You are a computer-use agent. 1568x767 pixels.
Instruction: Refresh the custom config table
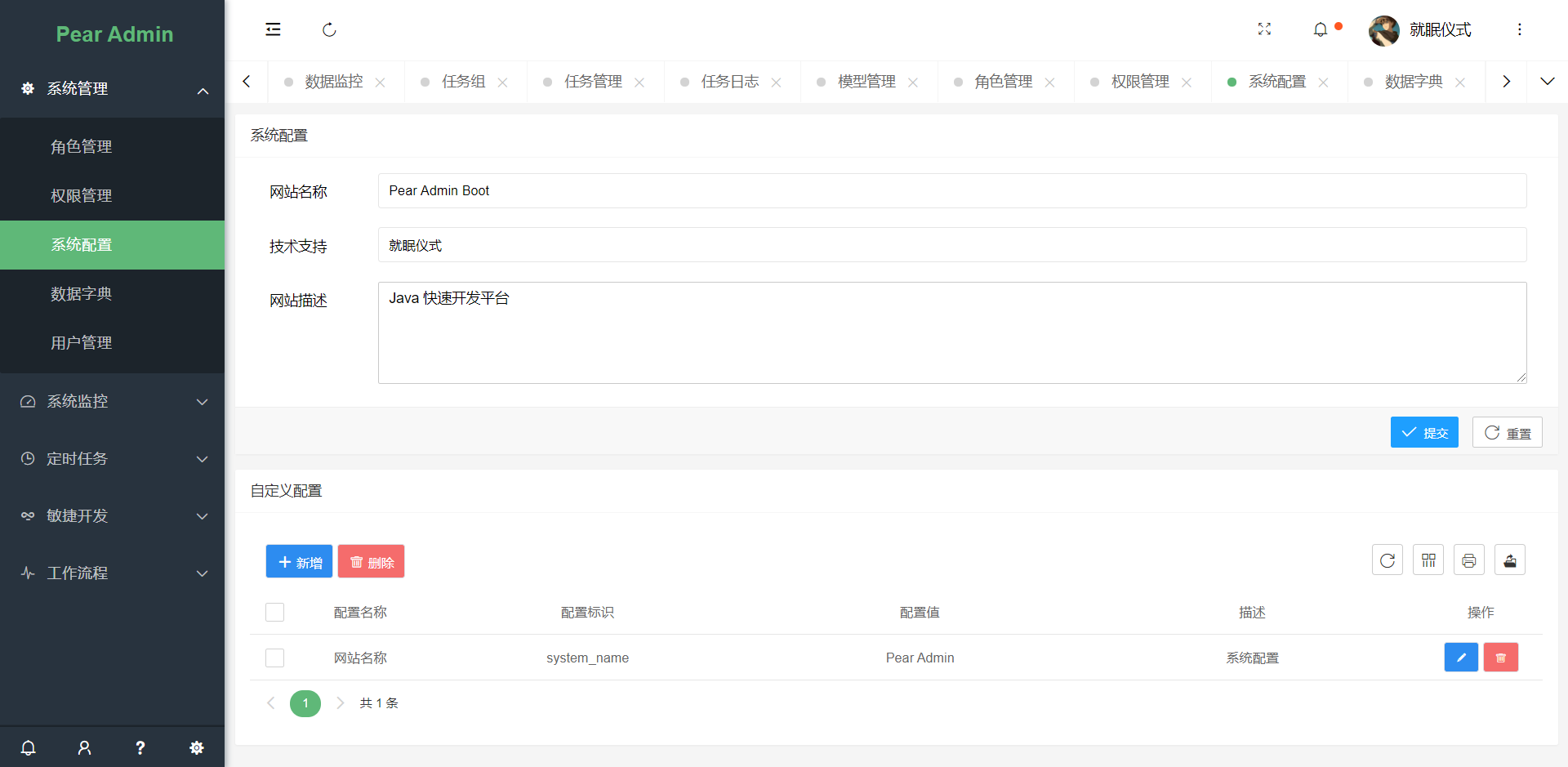point(1387,560)
